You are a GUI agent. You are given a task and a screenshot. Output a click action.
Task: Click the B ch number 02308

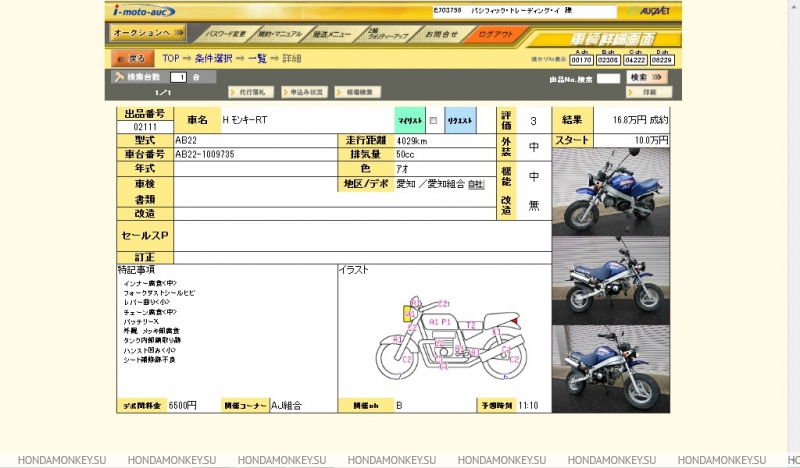(608, 60)
